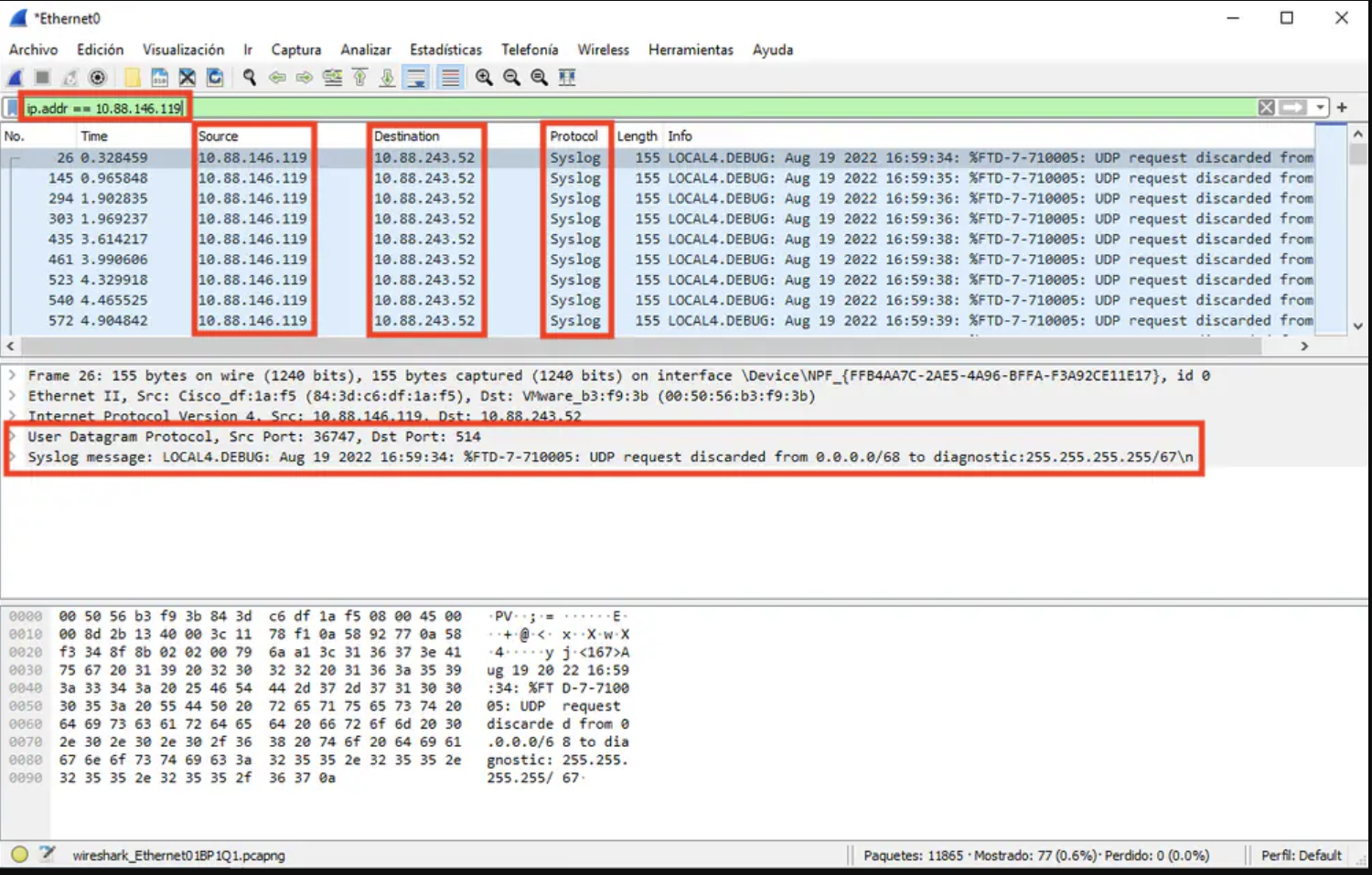Image resolution: width=1372 pixels, height=875 pixels.
Task: Toggle packet list colorization
Action: pyautogui.click(x=450, y=79)
